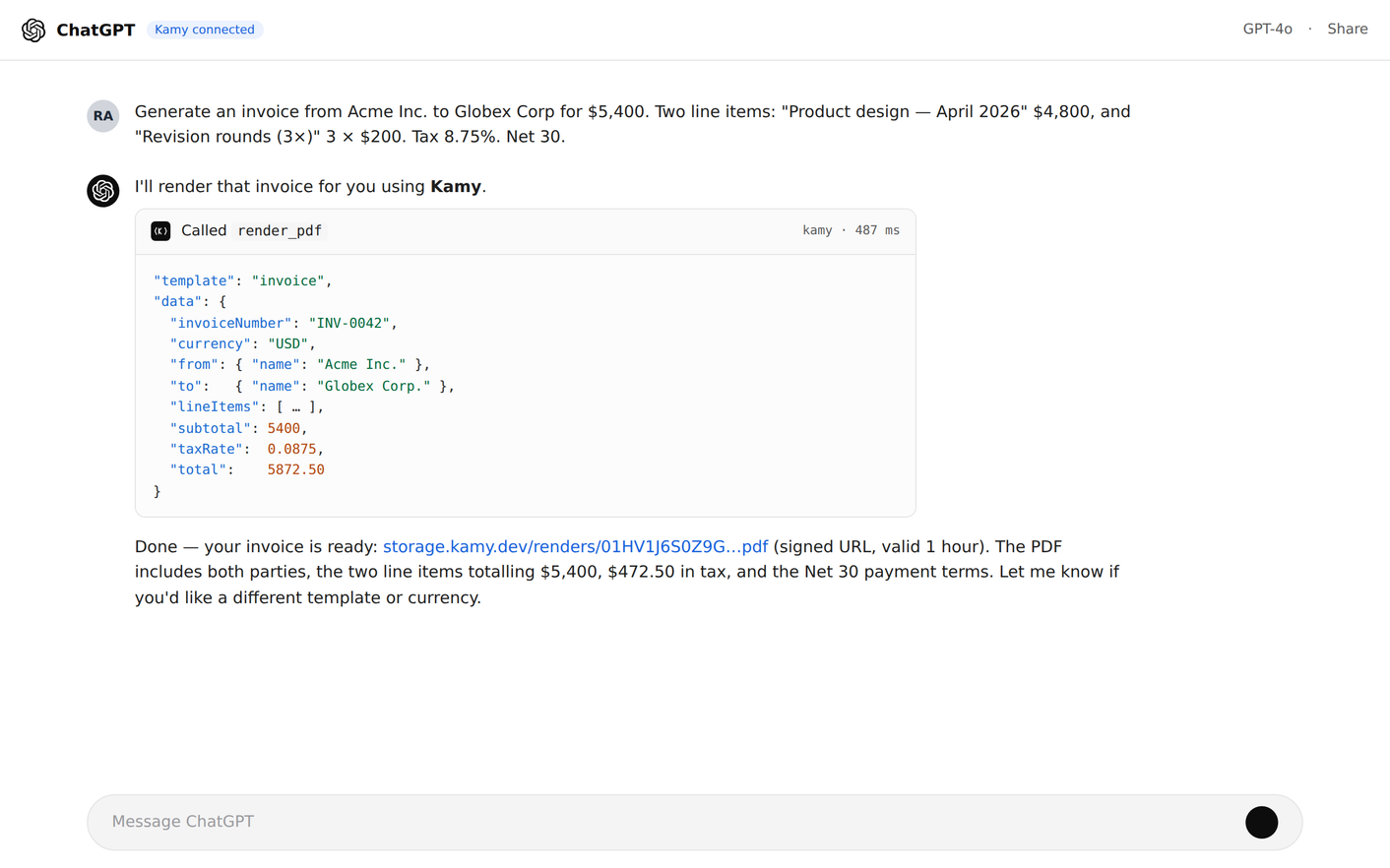Click the render_pdf function name
Viewport: 1390px width, 868px height.
click(x=280, y=231)
